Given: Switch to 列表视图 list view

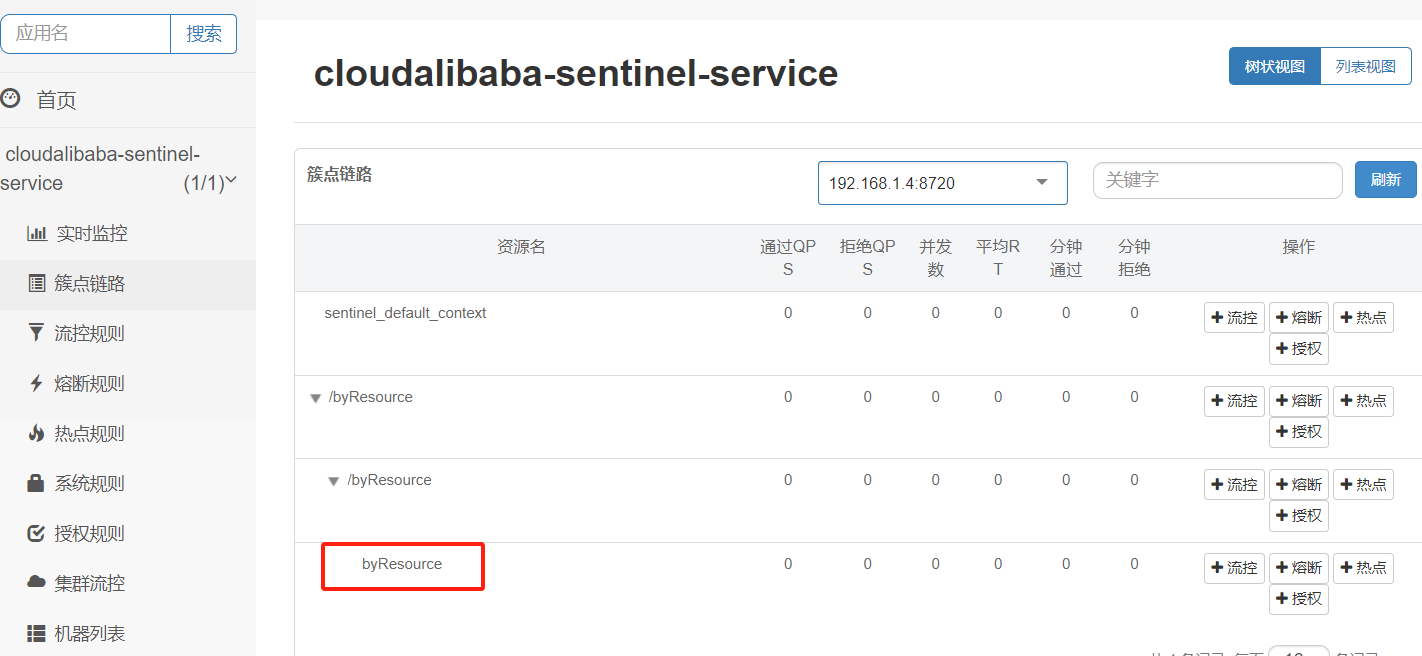Looking at the screenshot, I should [1366, 66].
